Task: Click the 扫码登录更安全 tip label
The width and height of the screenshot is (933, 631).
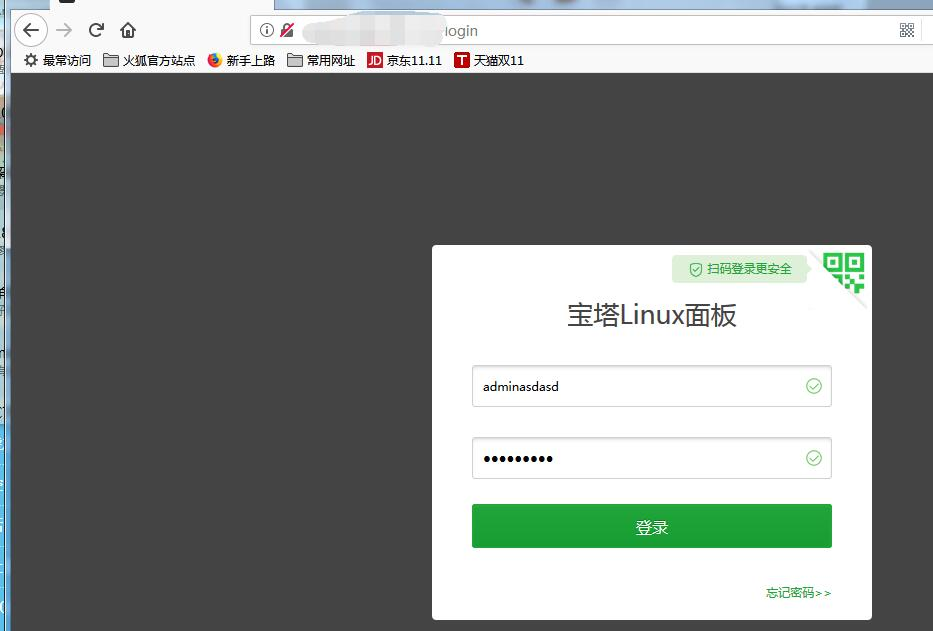Action: click(x=740, y=269)
